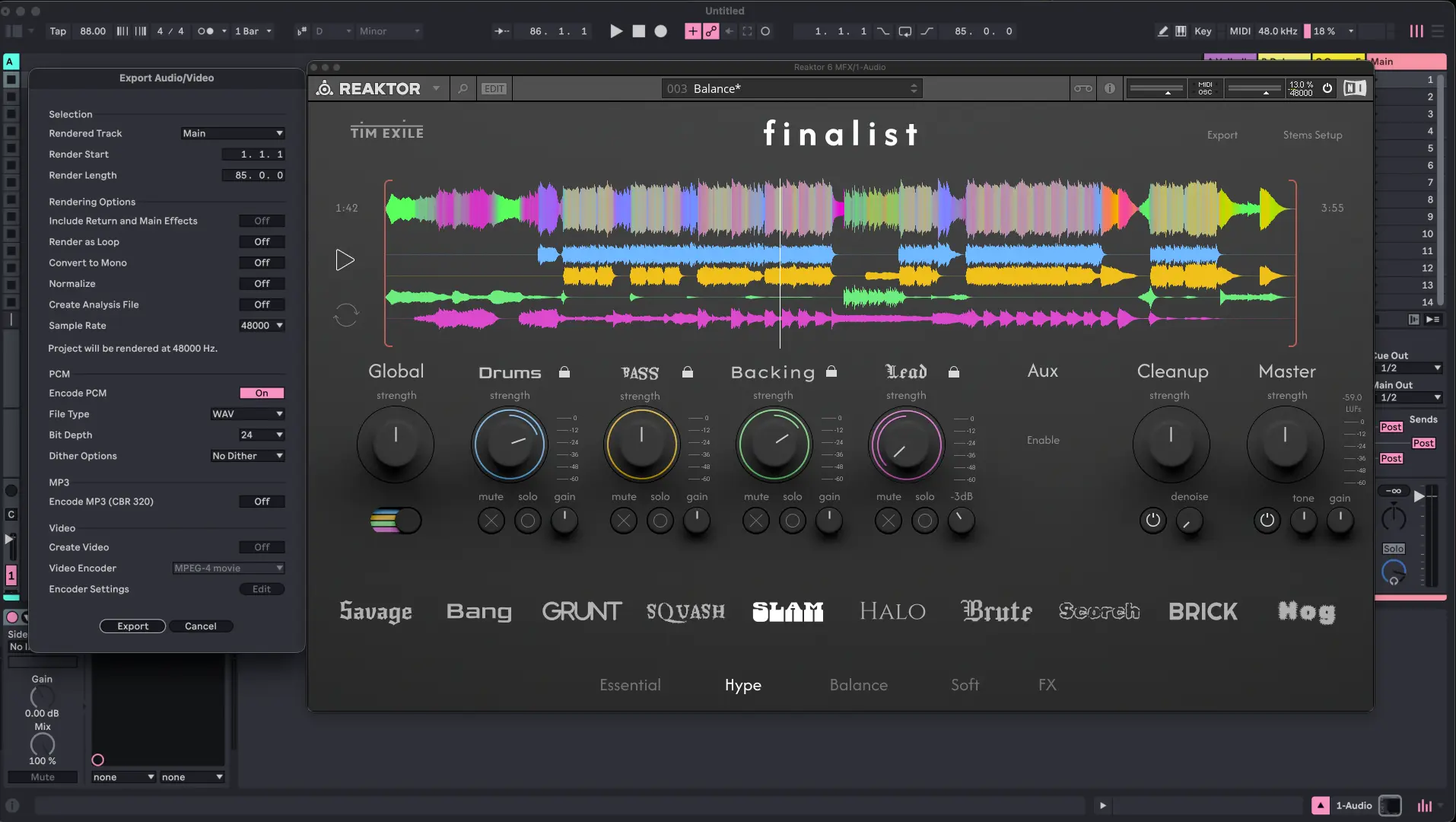Toggle Reaktor EDIT mode button
This screenshot has width=1456, height=822.
pos(494,89)
